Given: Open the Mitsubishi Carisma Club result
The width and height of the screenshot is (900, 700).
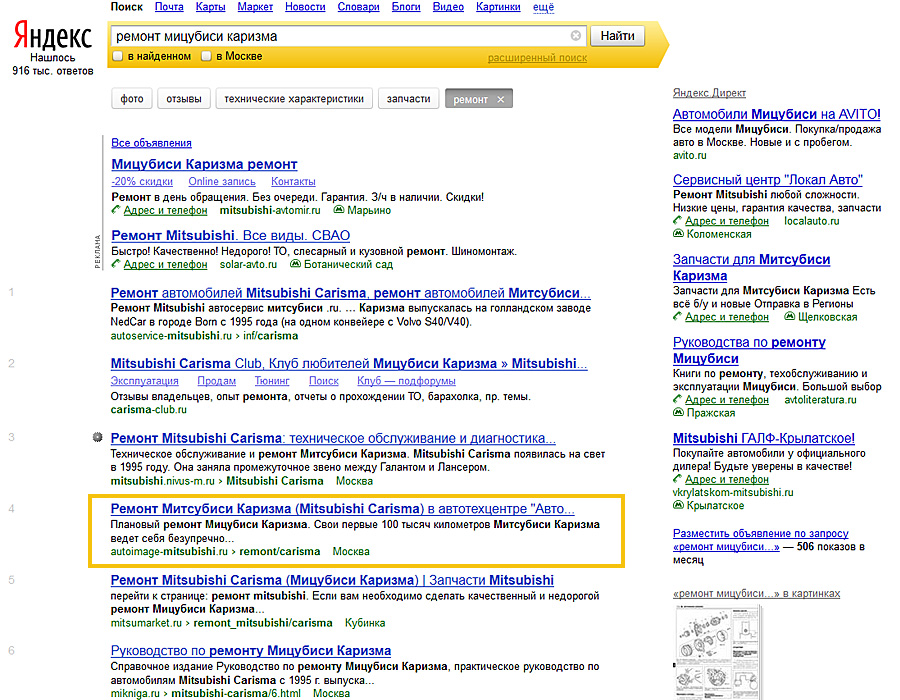Looking at the screenshot, I should pyautogui.click(x=349, y=363).
